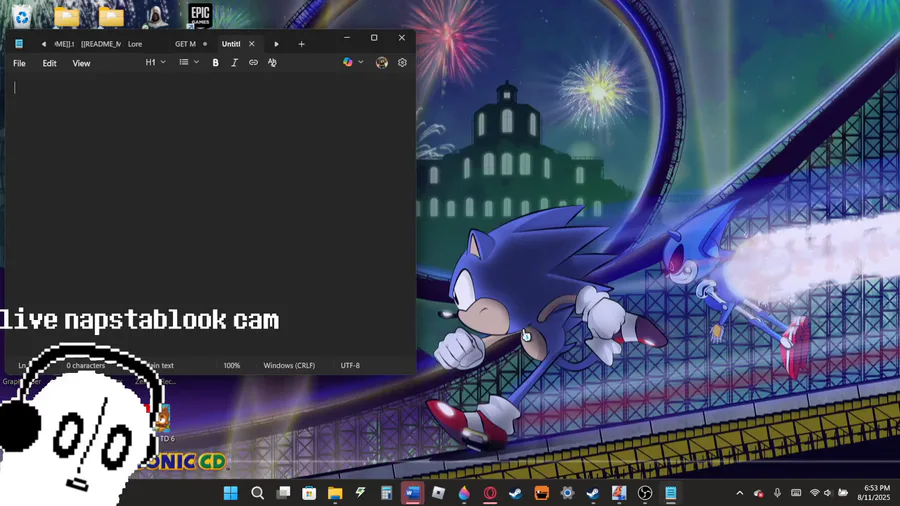This screenshot has height=506, width=900.
Task: Open the Epic Games desktop shortcut
Action: pos(200,15)
